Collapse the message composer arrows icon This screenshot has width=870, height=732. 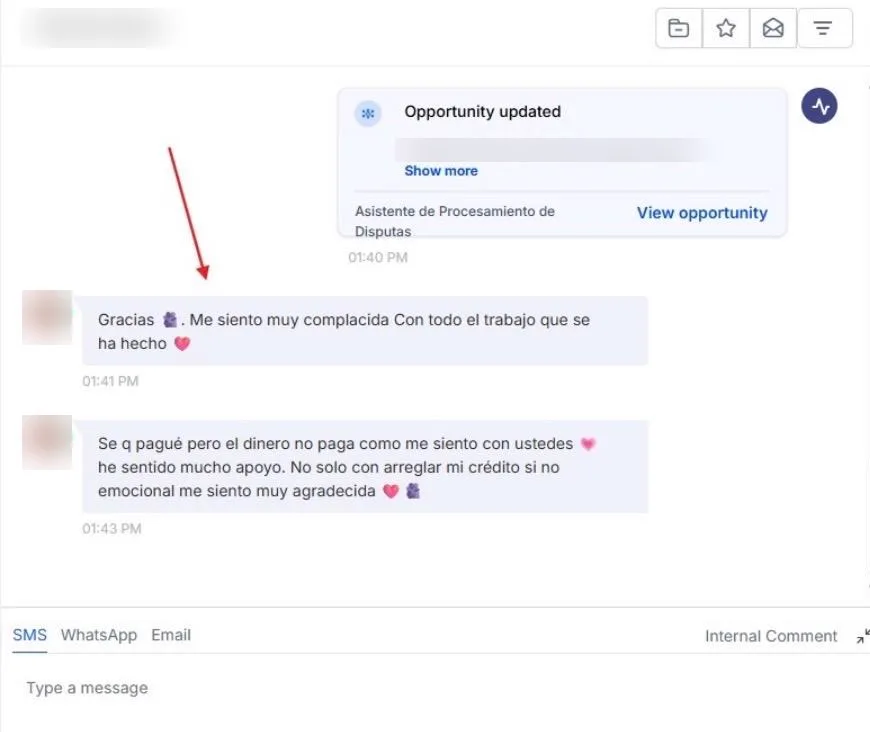(x=863, y=636)
